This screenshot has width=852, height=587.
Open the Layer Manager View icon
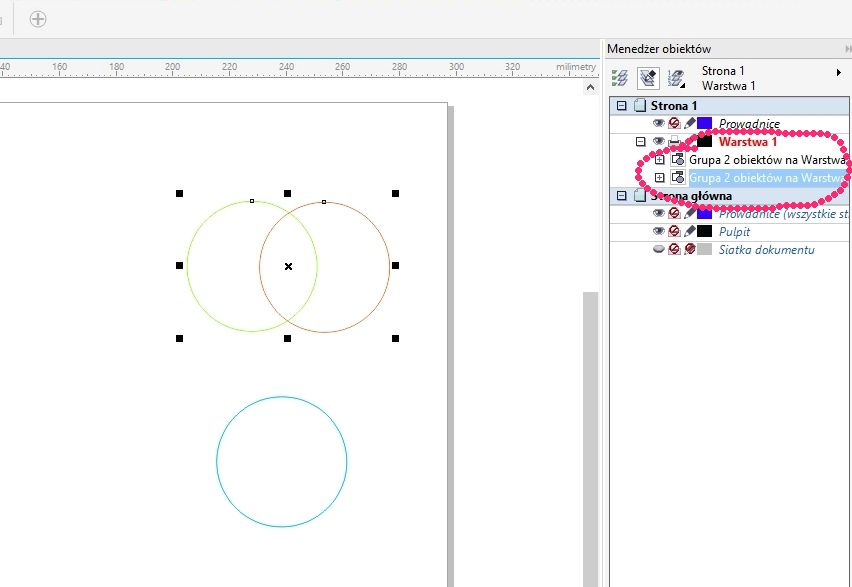[x=676, y=77]
